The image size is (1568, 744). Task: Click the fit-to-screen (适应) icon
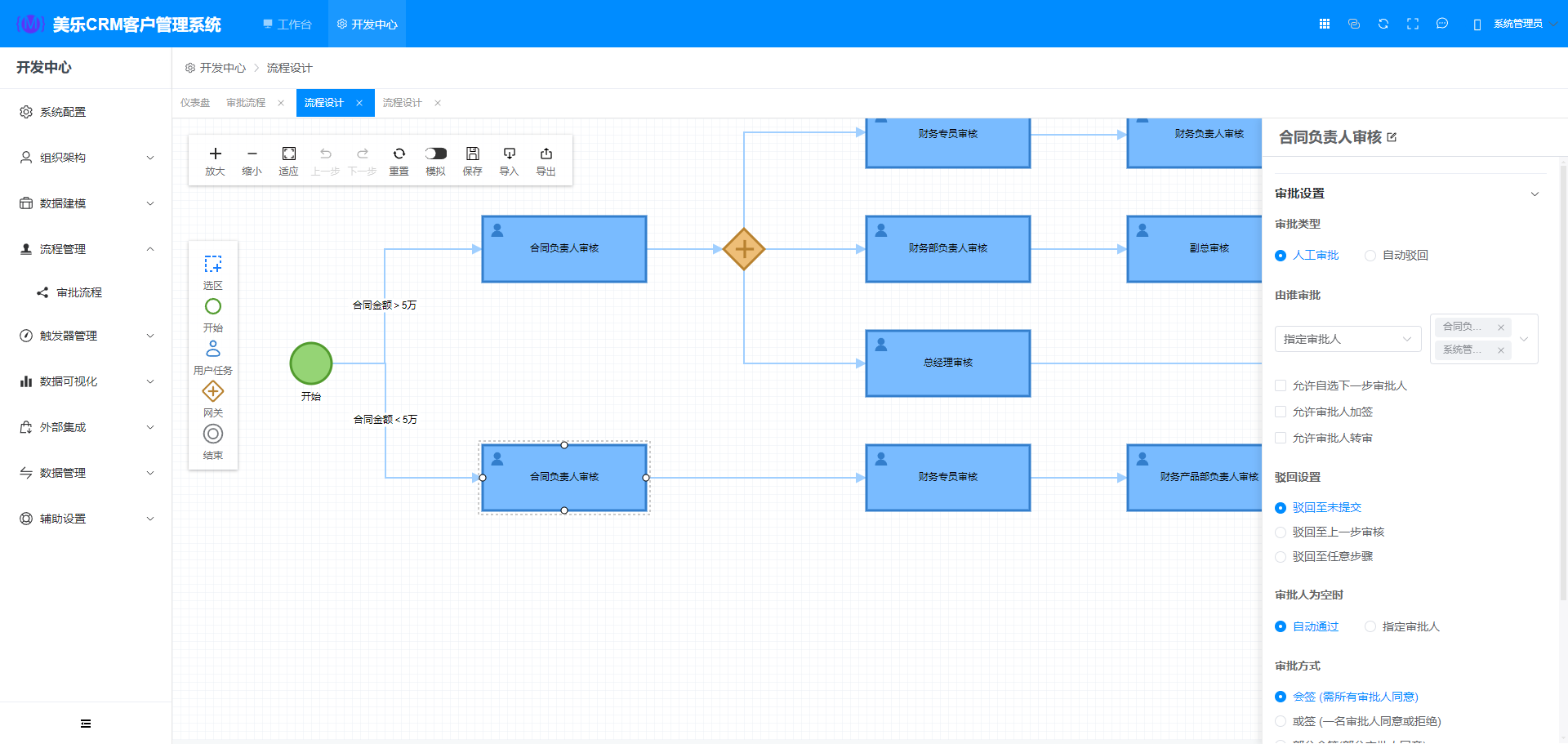click(x=288, y=154)
